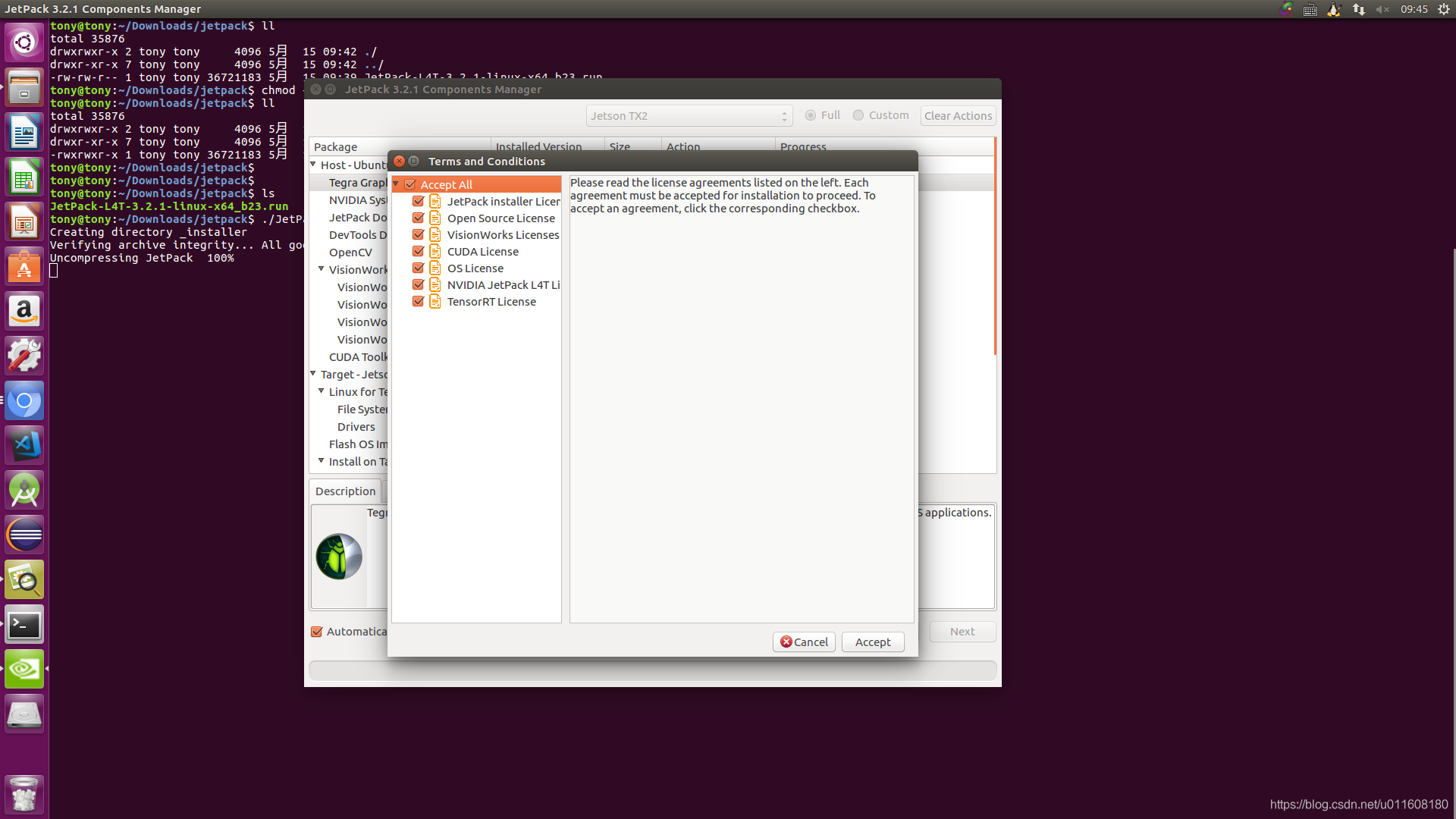Open Files manager in launcher

pos(24,88)
